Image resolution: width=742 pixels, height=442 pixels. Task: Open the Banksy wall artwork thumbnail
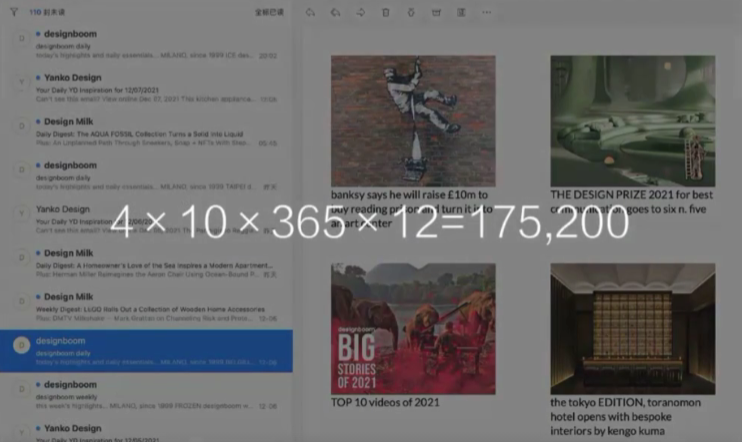pyautogui.click(x=413, y=121)
